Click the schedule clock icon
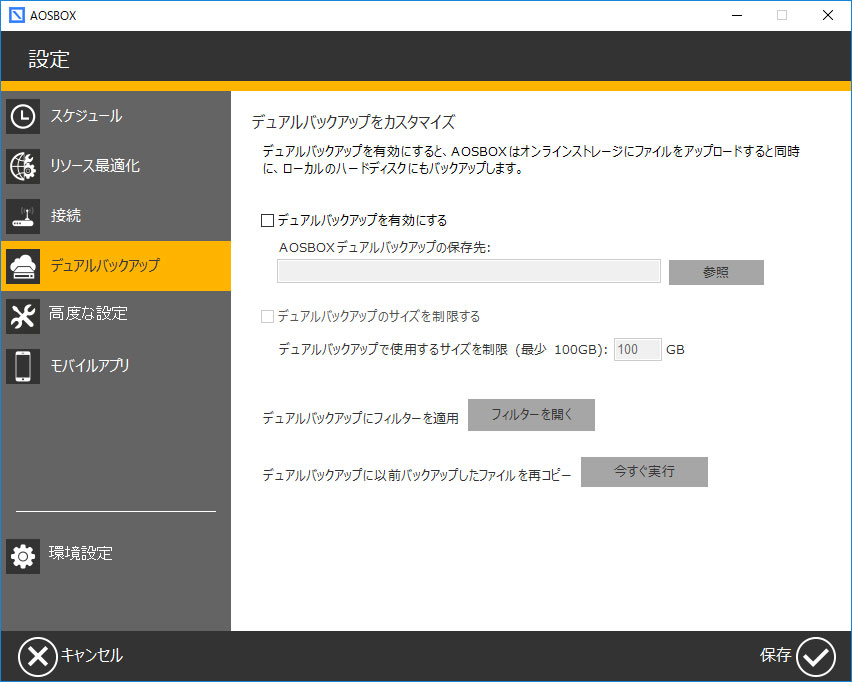The width and height of the screenshot is (852, 682). click(23, 116)
